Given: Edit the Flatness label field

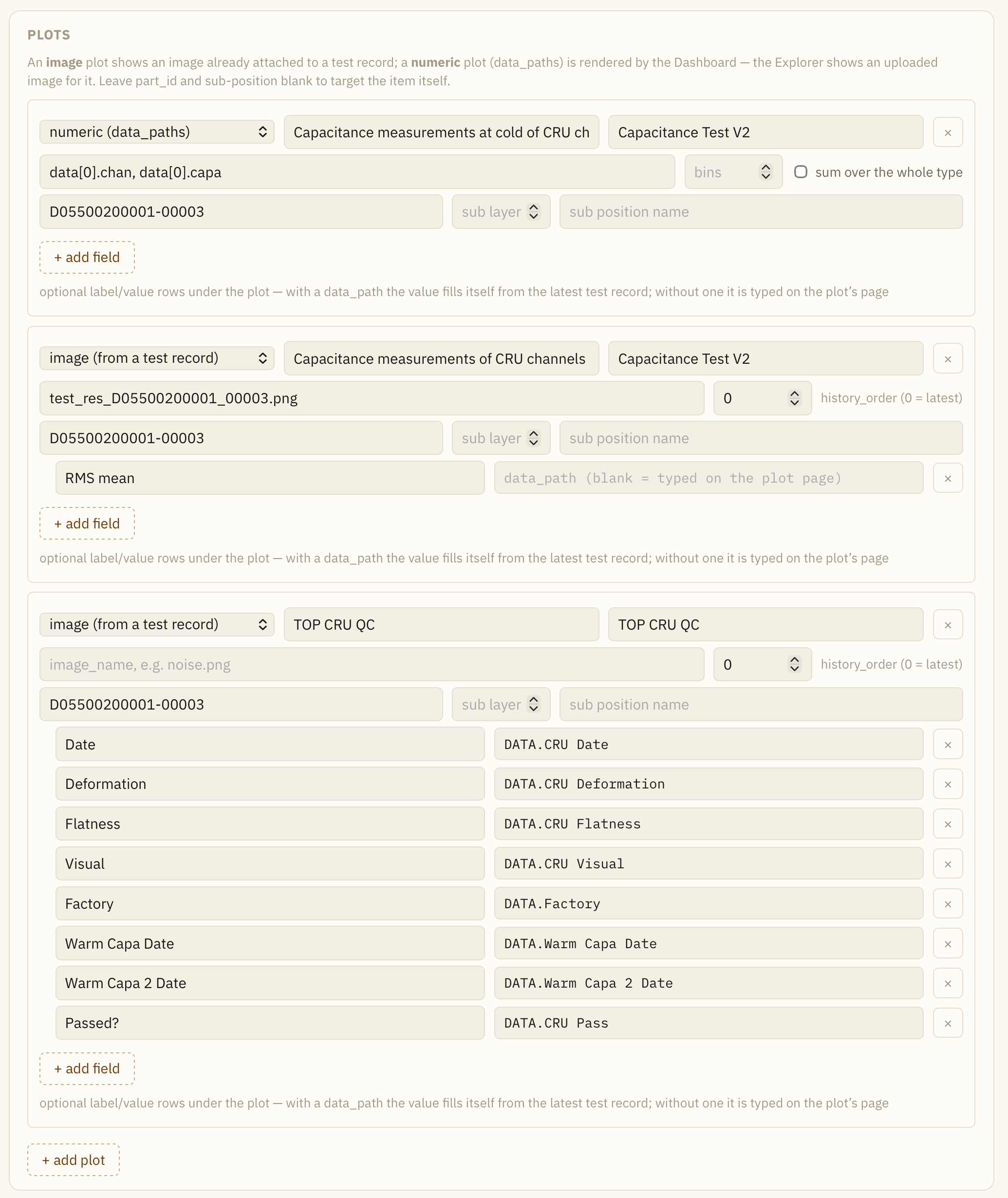Looking at the screenshot, I should tap(270, 824).
